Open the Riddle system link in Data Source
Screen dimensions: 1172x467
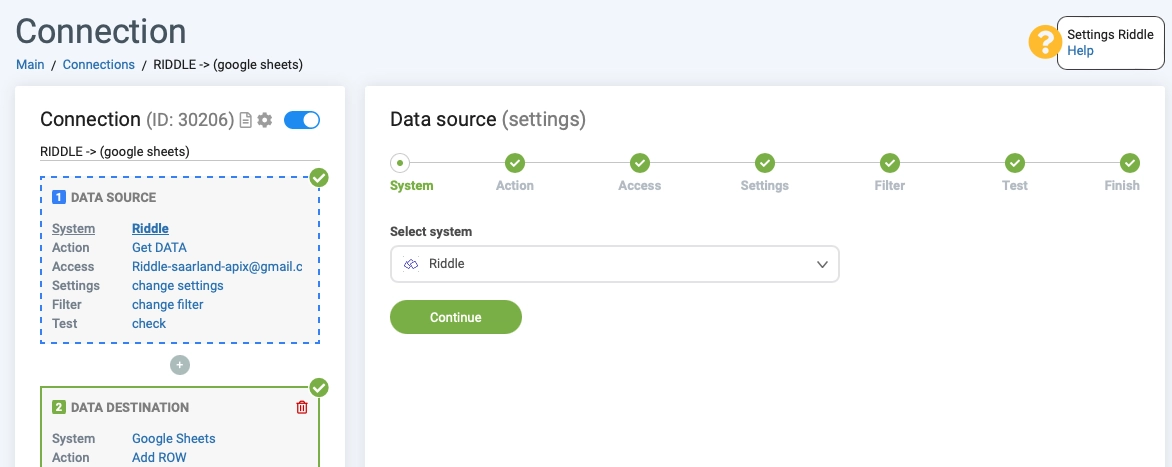150,229
